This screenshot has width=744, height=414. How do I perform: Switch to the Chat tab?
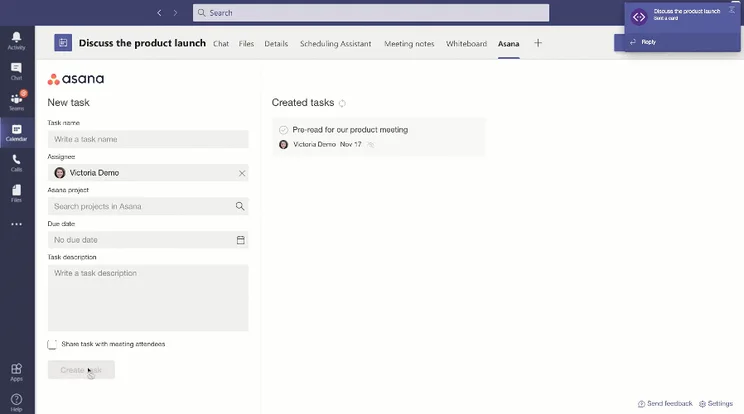click(x=221, y=44)
